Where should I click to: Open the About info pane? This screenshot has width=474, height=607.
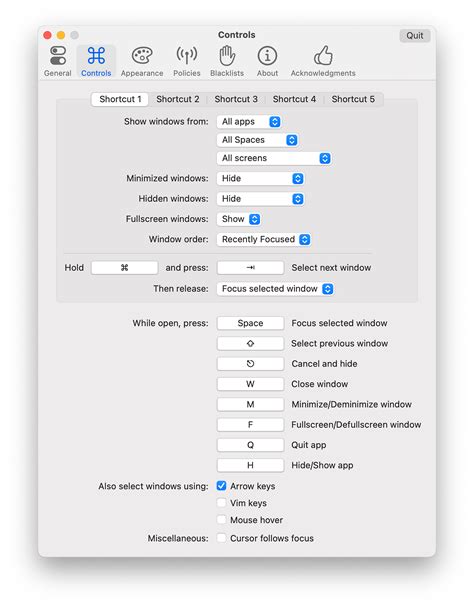click(267, 62)
